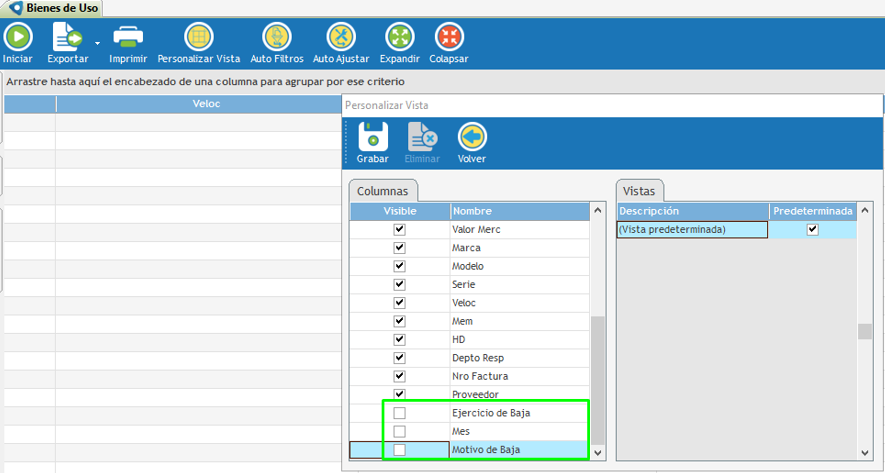Click the Predeterminada column header
This screenshot has height=473, width=885.
point(813,211)
